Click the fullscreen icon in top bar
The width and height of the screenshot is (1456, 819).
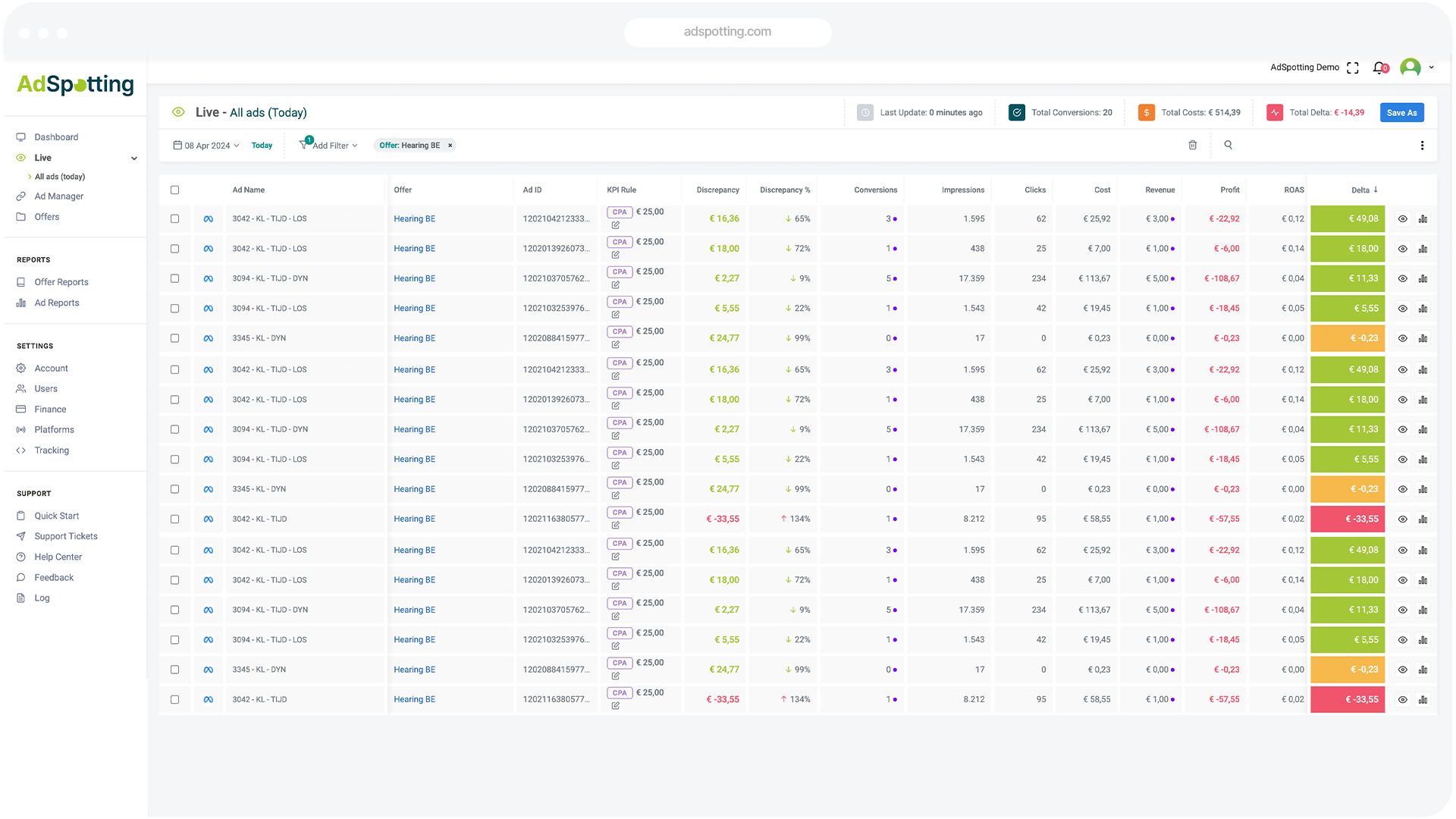point(1352,68)
